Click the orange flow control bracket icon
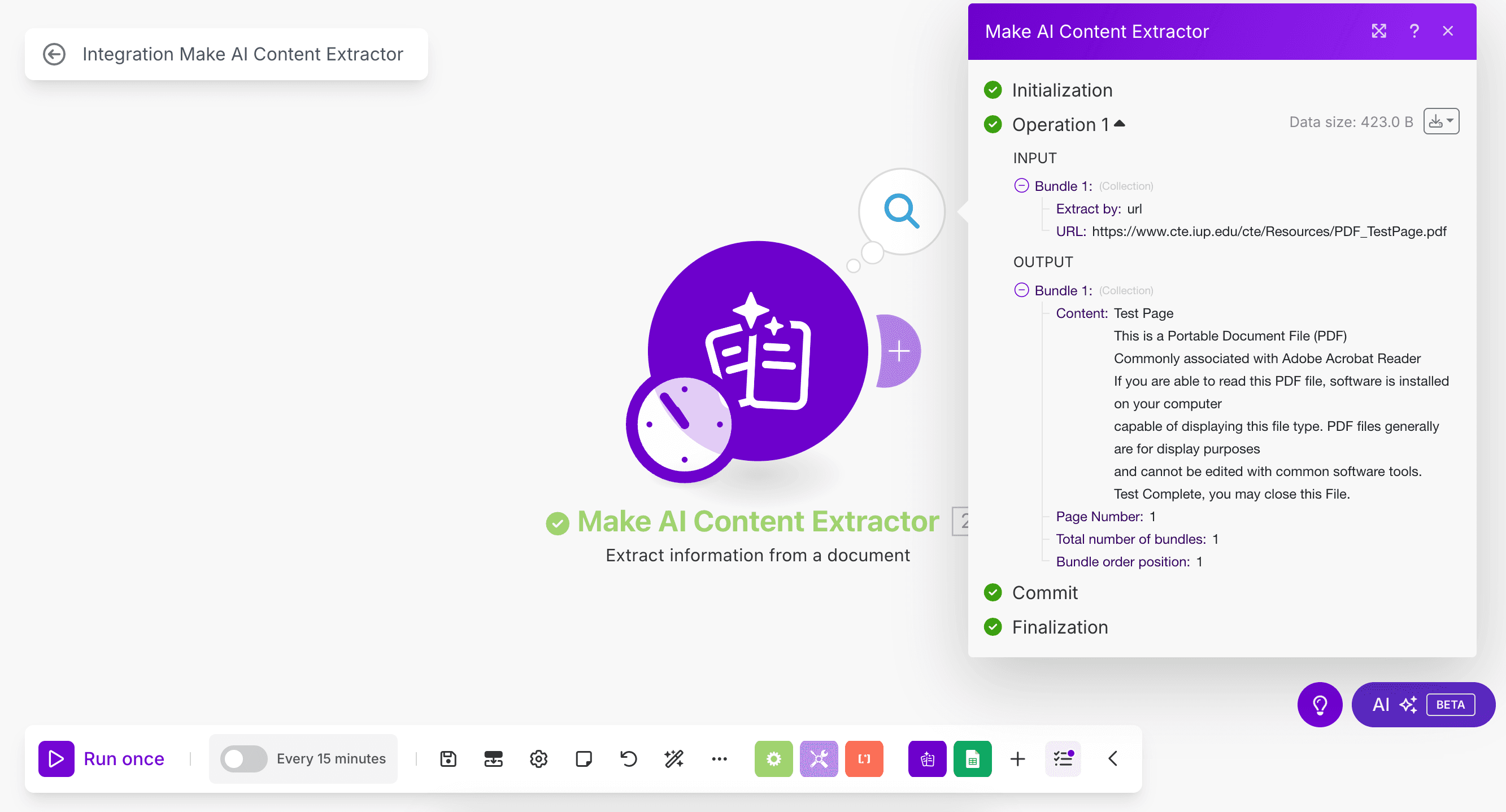This screenshot has height=812, width=1506. click(x=864, y=758)
